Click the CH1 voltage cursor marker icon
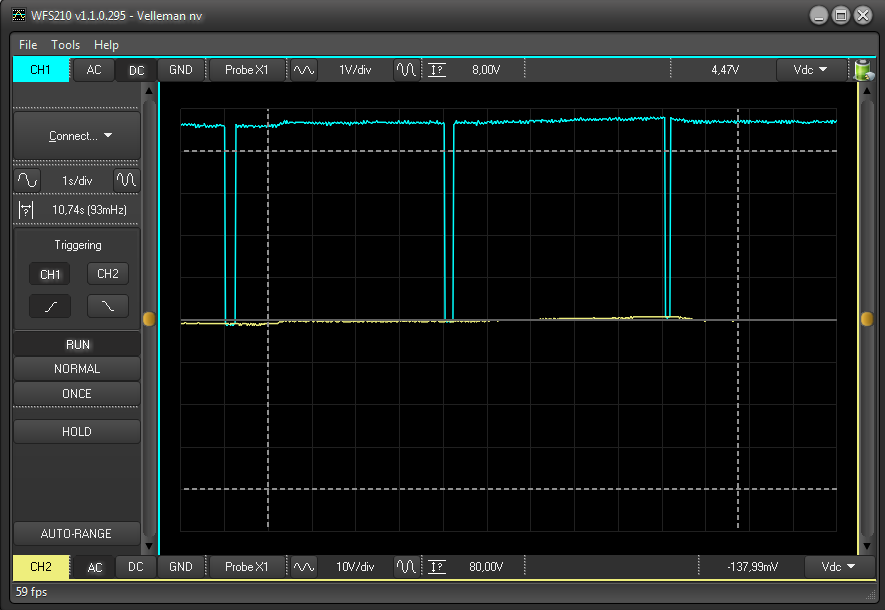885x610 pixels. click(437, 70)
